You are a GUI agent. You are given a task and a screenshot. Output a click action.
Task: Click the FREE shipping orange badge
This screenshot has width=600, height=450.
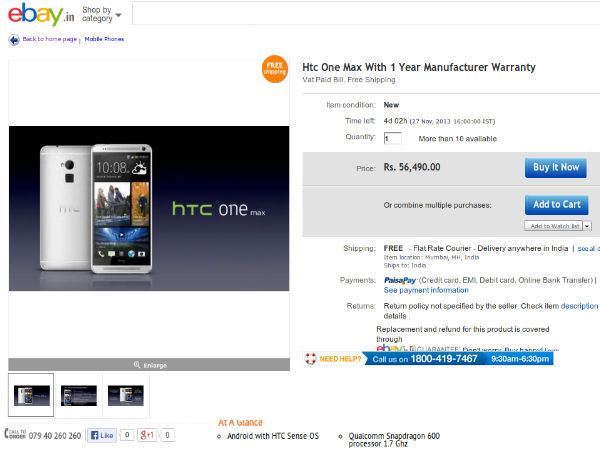[274, 69]
